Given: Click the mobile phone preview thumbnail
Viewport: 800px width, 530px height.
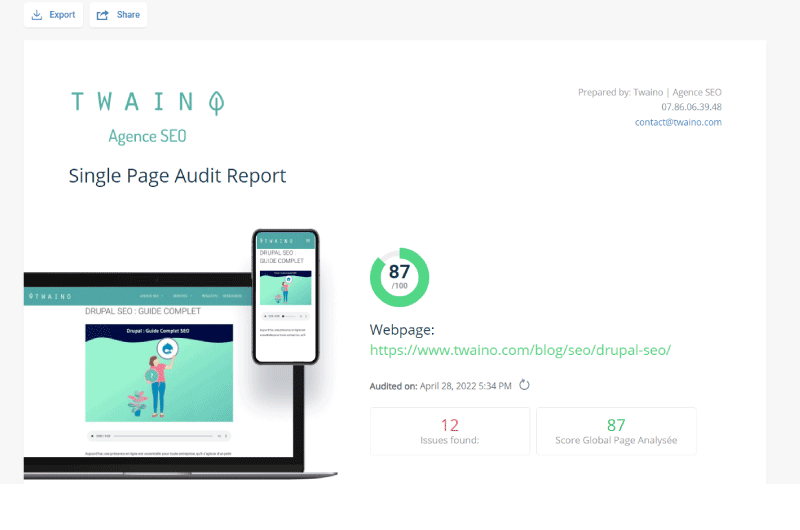Looking at the screenshot, I should pyautogui.click(x=286, y=296).
